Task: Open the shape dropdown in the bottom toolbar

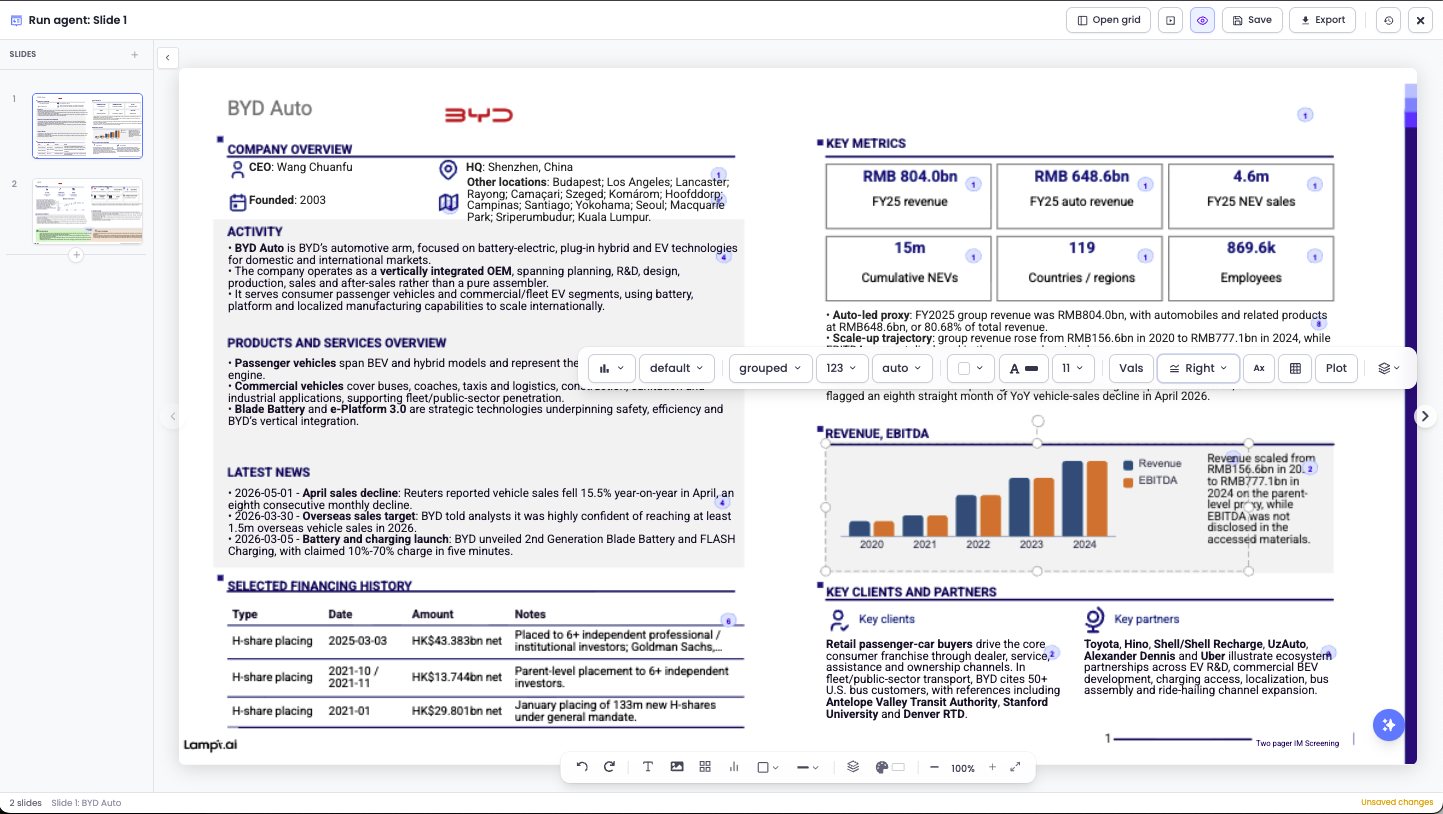Action: pos(768,767)
